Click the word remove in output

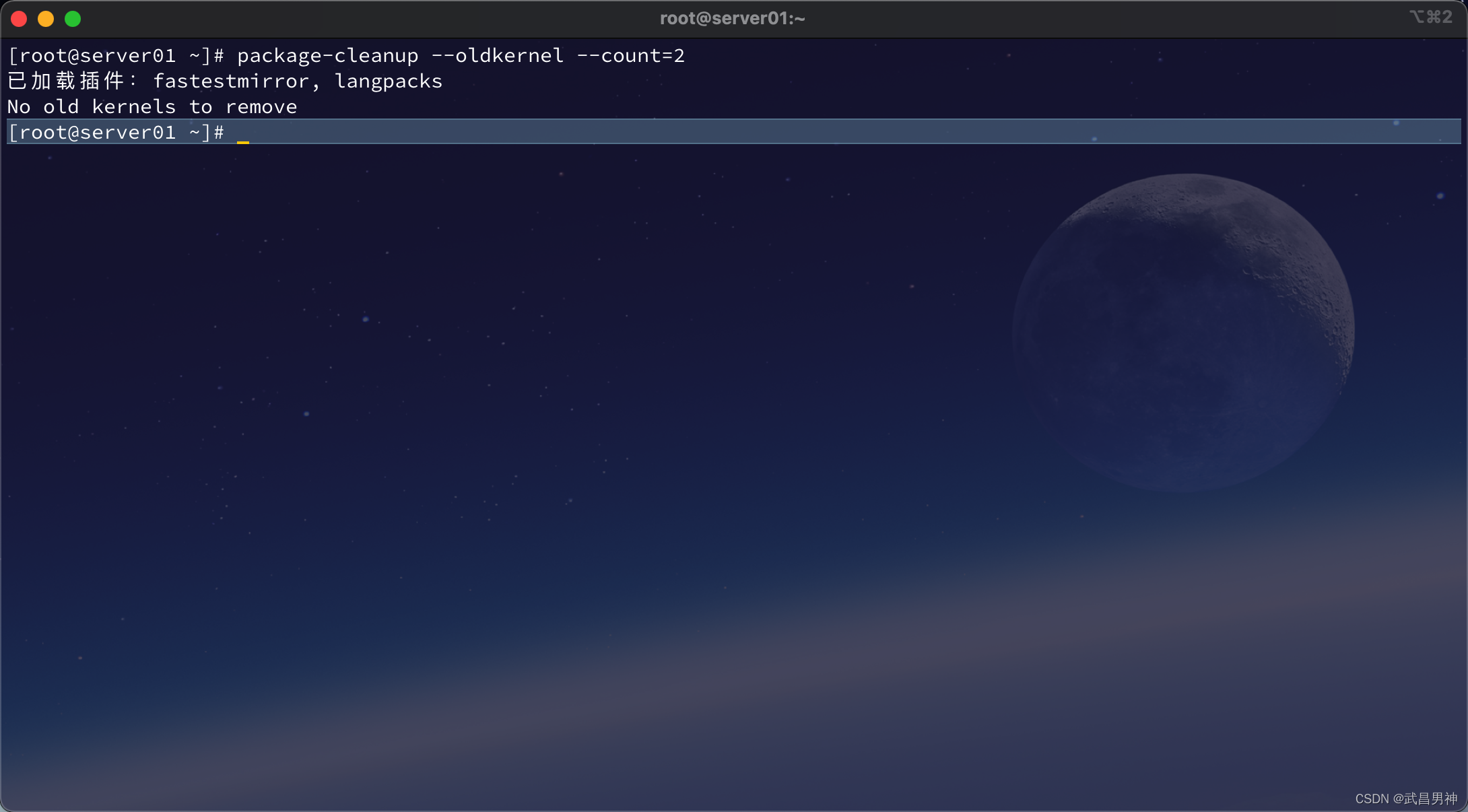click(261, 107)
